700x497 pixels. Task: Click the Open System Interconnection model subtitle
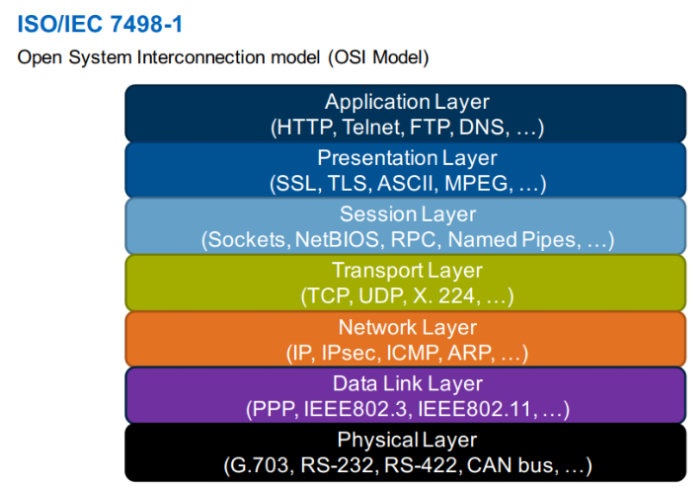click(x=223, y=58)
